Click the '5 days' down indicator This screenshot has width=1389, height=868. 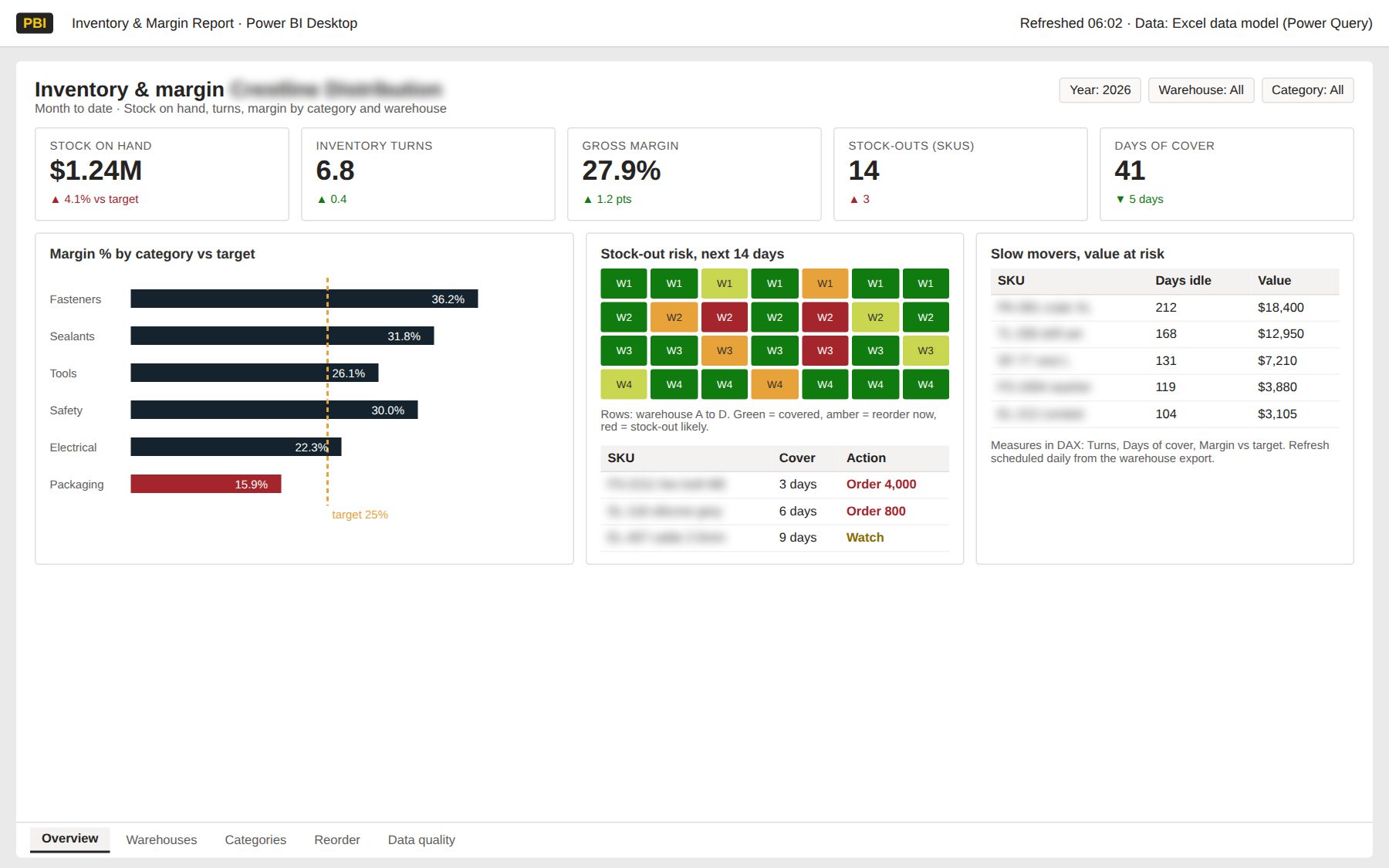click(1139, 199)
